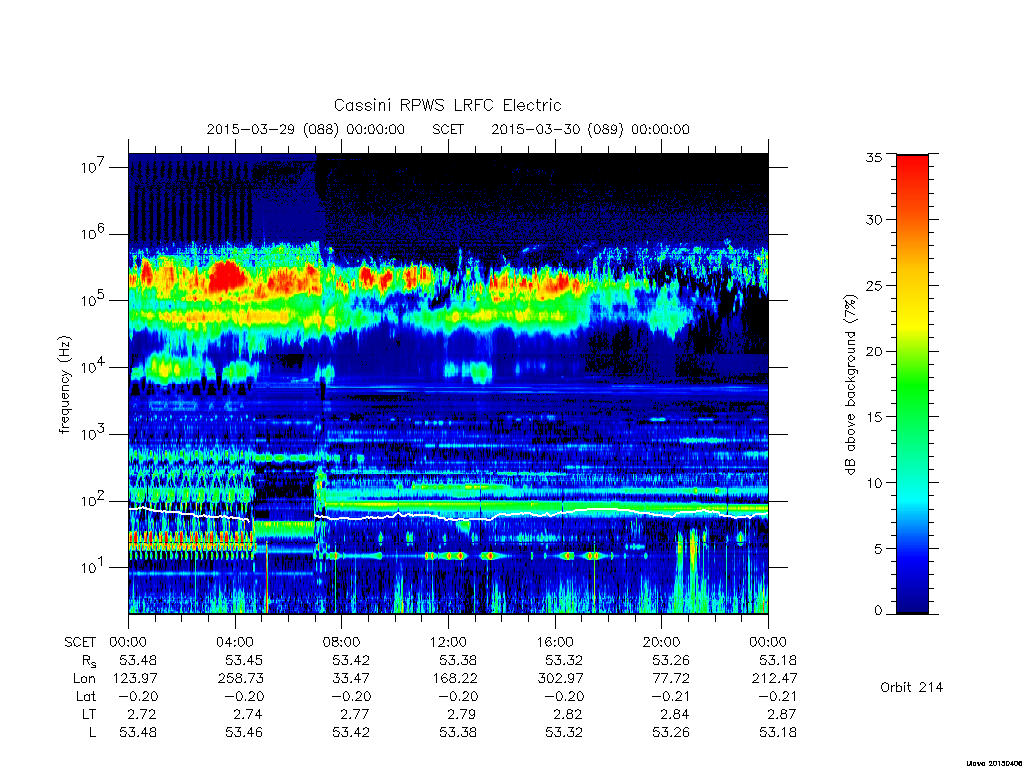Click the large red emission blob near 03:30
1024x768 pixels.
pyautogui.click(x=227, y=276)
